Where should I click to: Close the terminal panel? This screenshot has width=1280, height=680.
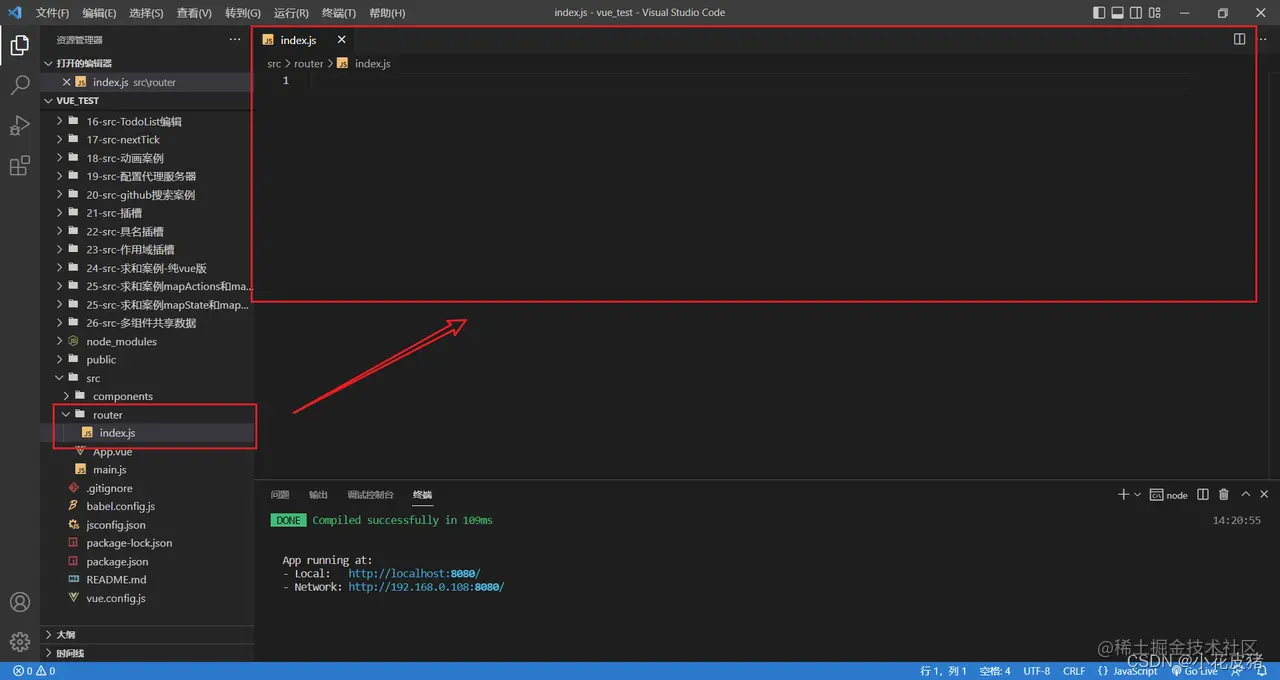point(1264,494)
